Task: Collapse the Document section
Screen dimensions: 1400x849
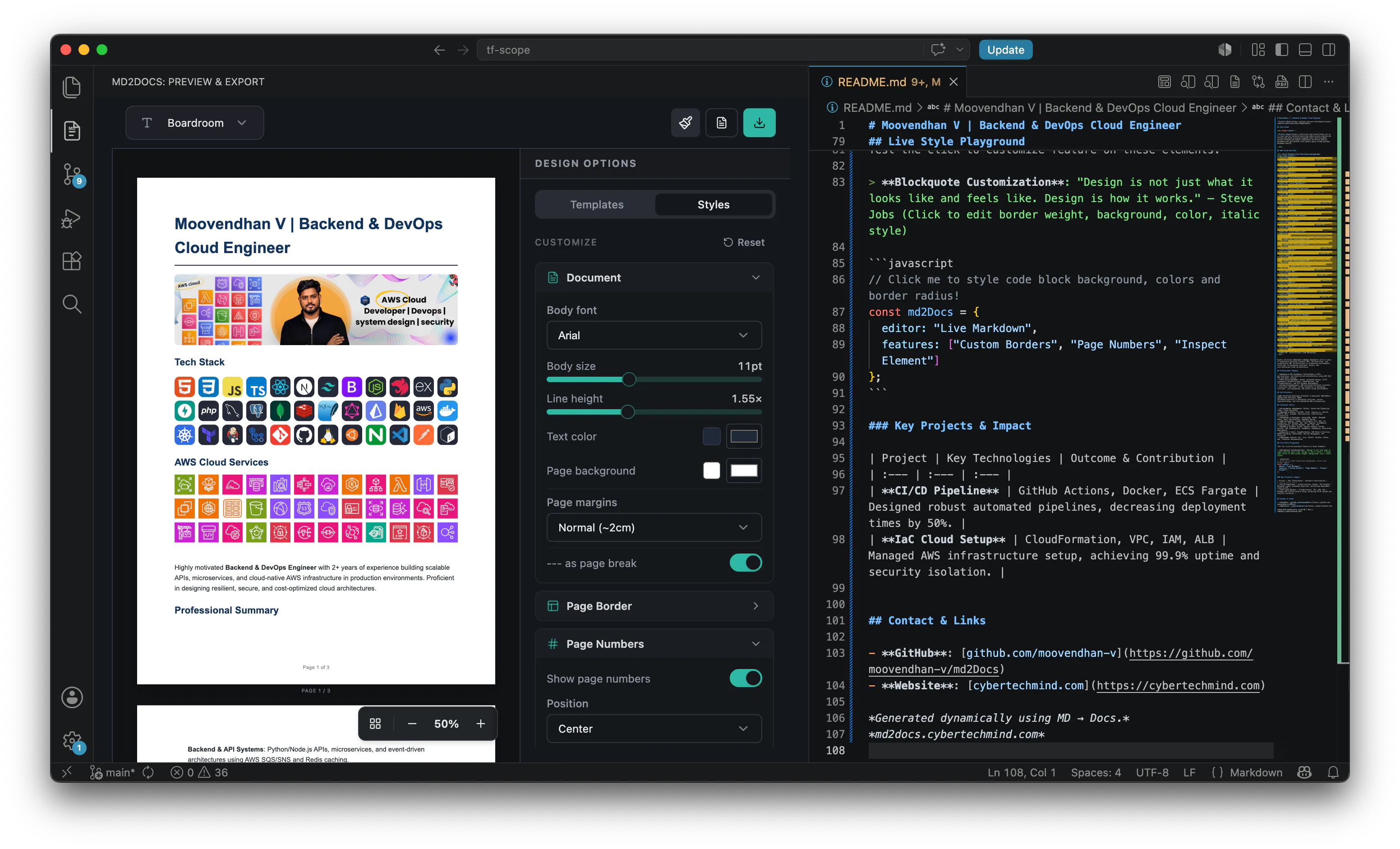Action: pyautogui.click(x=654, y=277)
